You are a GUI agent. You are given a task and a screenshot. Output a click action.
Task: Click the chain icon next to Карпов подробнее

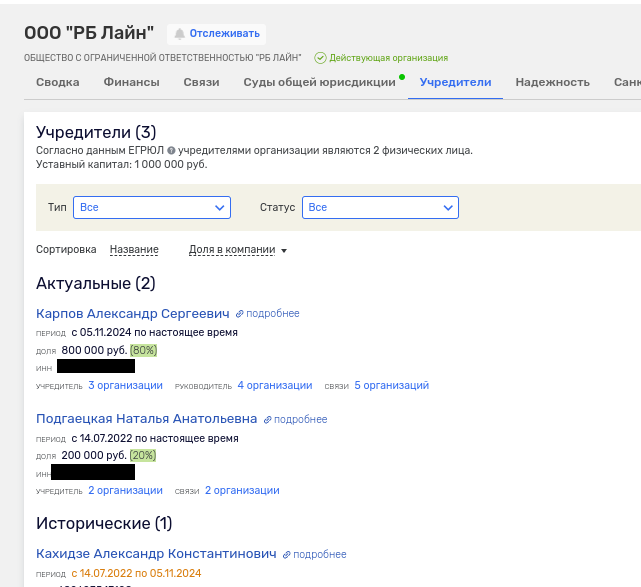240,314
